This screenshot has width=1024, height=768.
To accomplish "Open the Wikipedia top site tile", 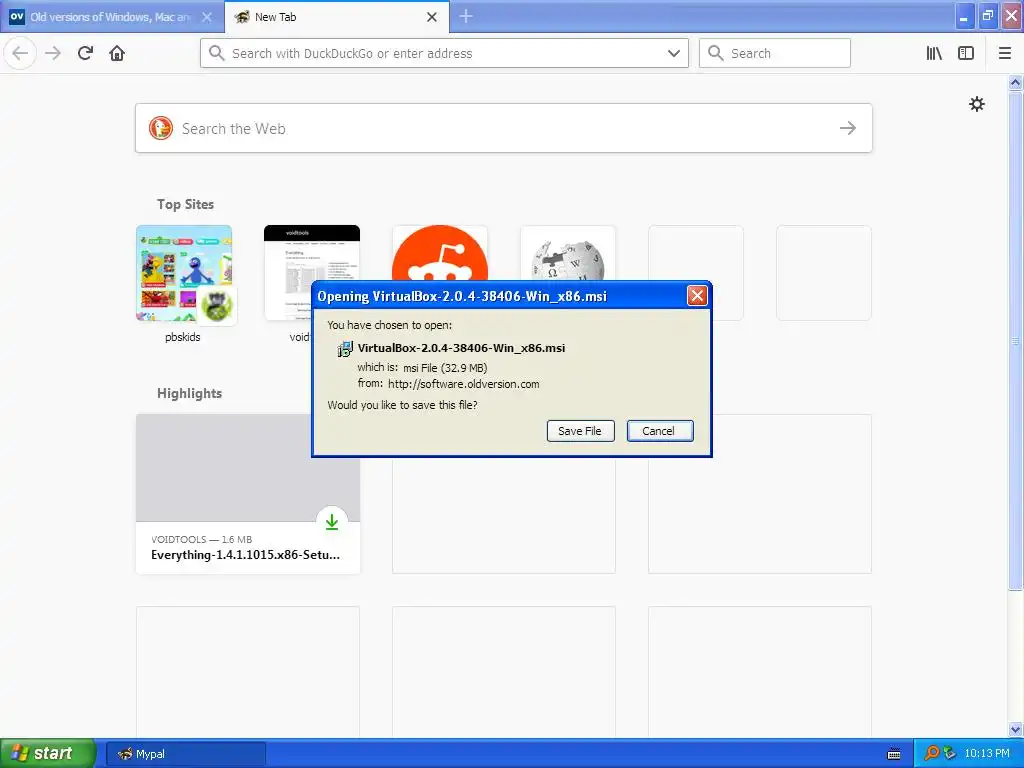I will (568, 253).
